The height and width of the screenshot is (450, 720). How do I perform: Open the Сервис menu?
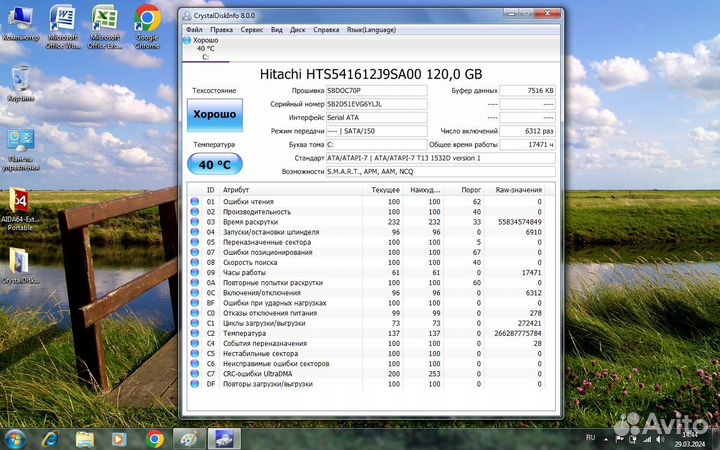click(x=252, y=30)
